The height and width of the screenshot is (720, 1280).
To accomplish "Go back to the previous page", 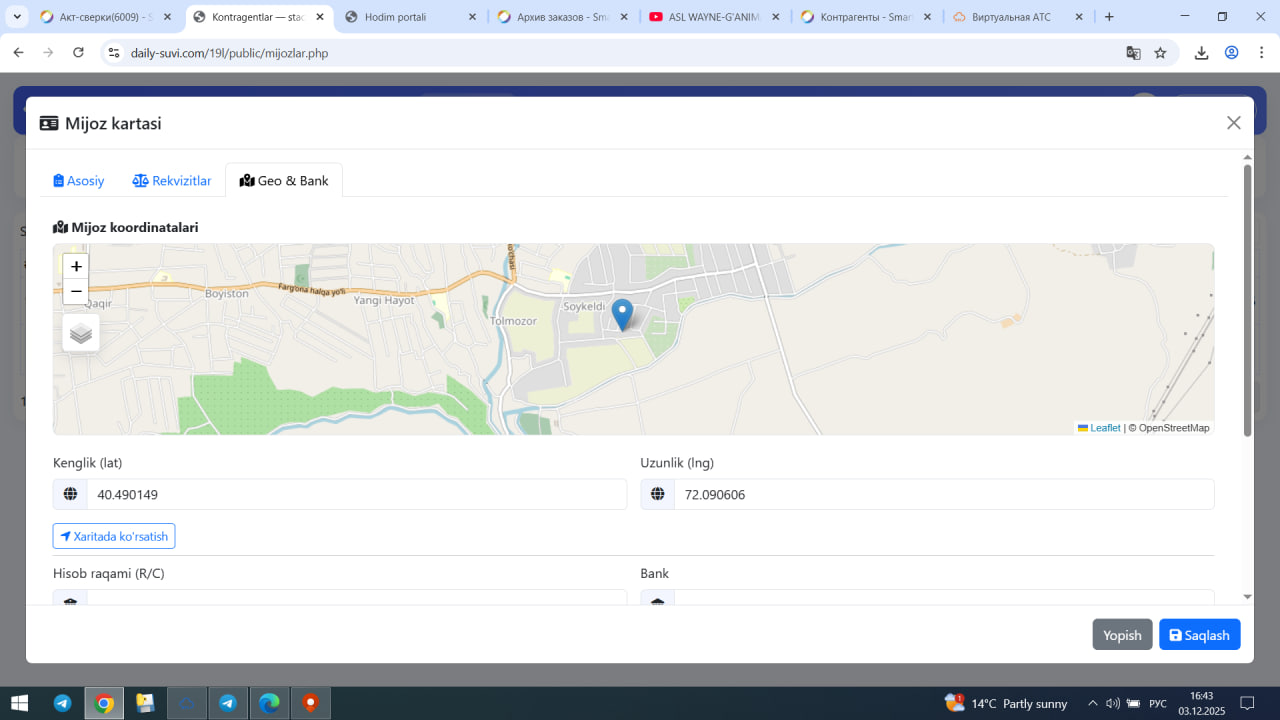I will (x=18, y=53).
